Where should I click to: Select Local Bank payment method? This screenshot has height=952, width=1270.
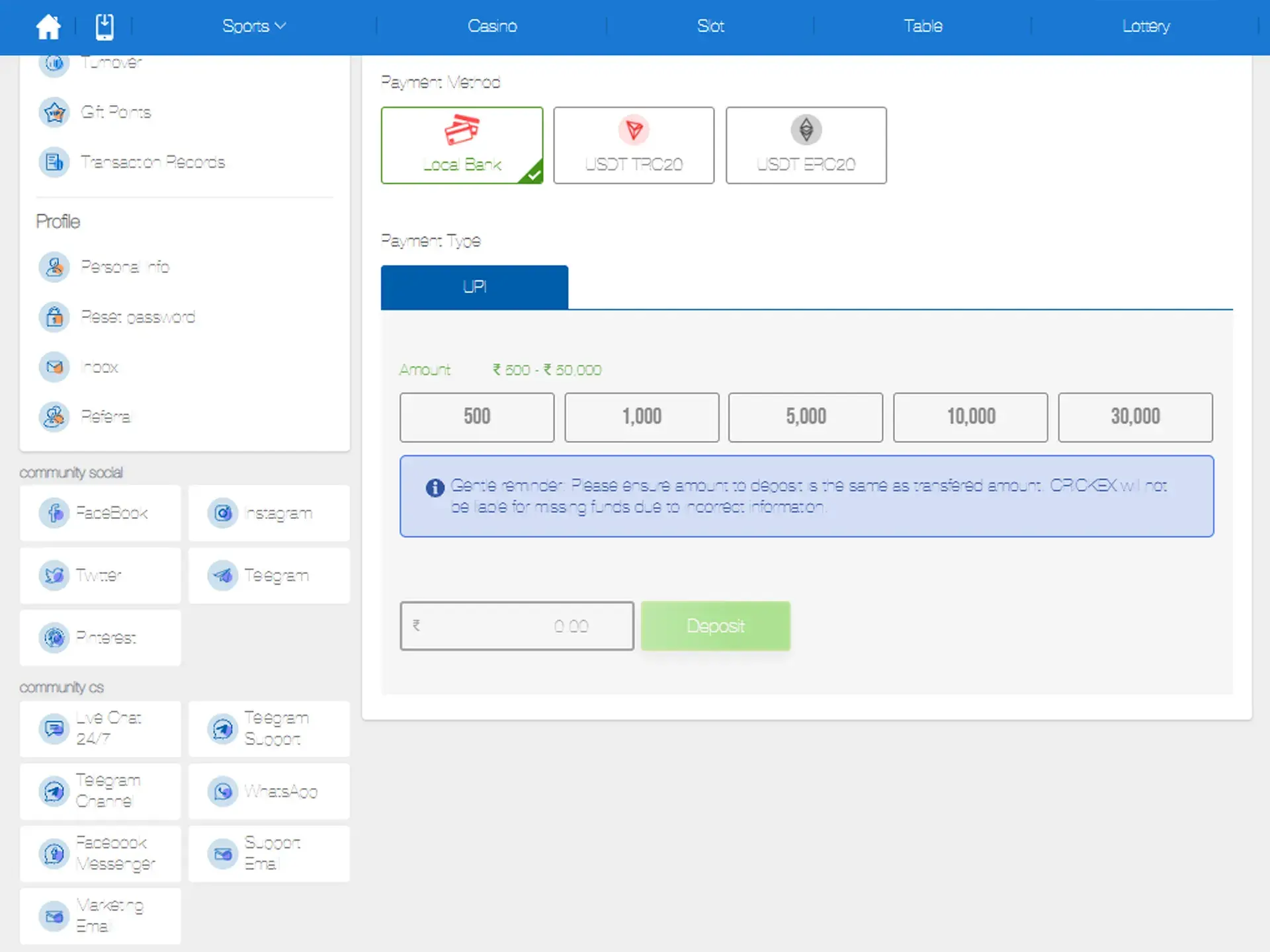point(462,145)
